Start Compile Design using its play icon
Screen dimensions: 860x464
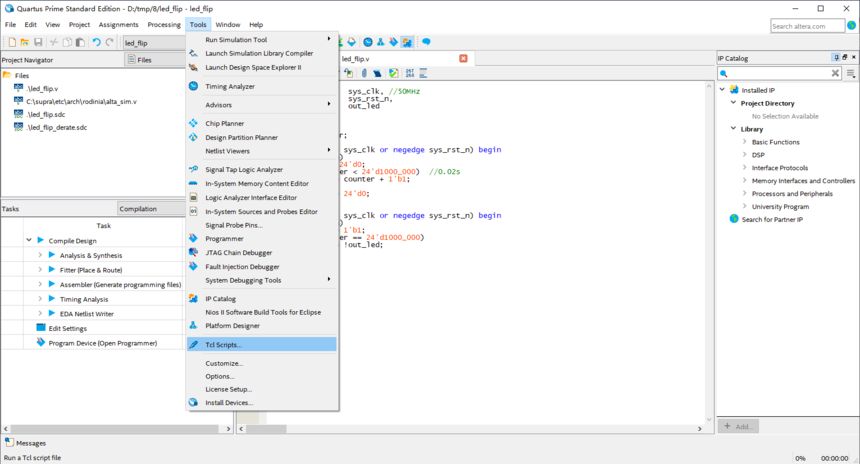click(x=41, y=240)
